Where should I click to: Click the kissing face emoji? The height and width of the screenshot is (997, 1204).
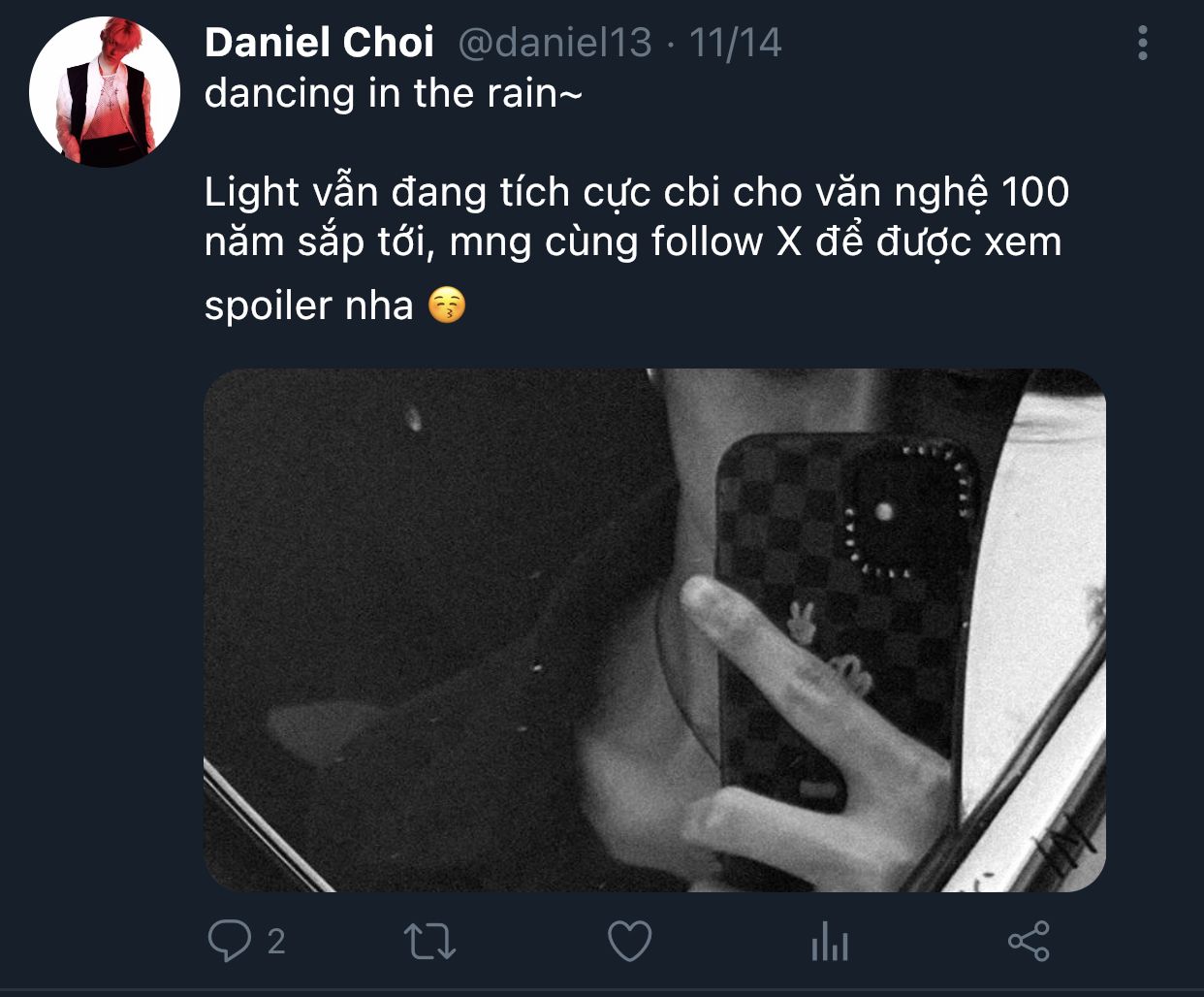[x=447, y=306]
